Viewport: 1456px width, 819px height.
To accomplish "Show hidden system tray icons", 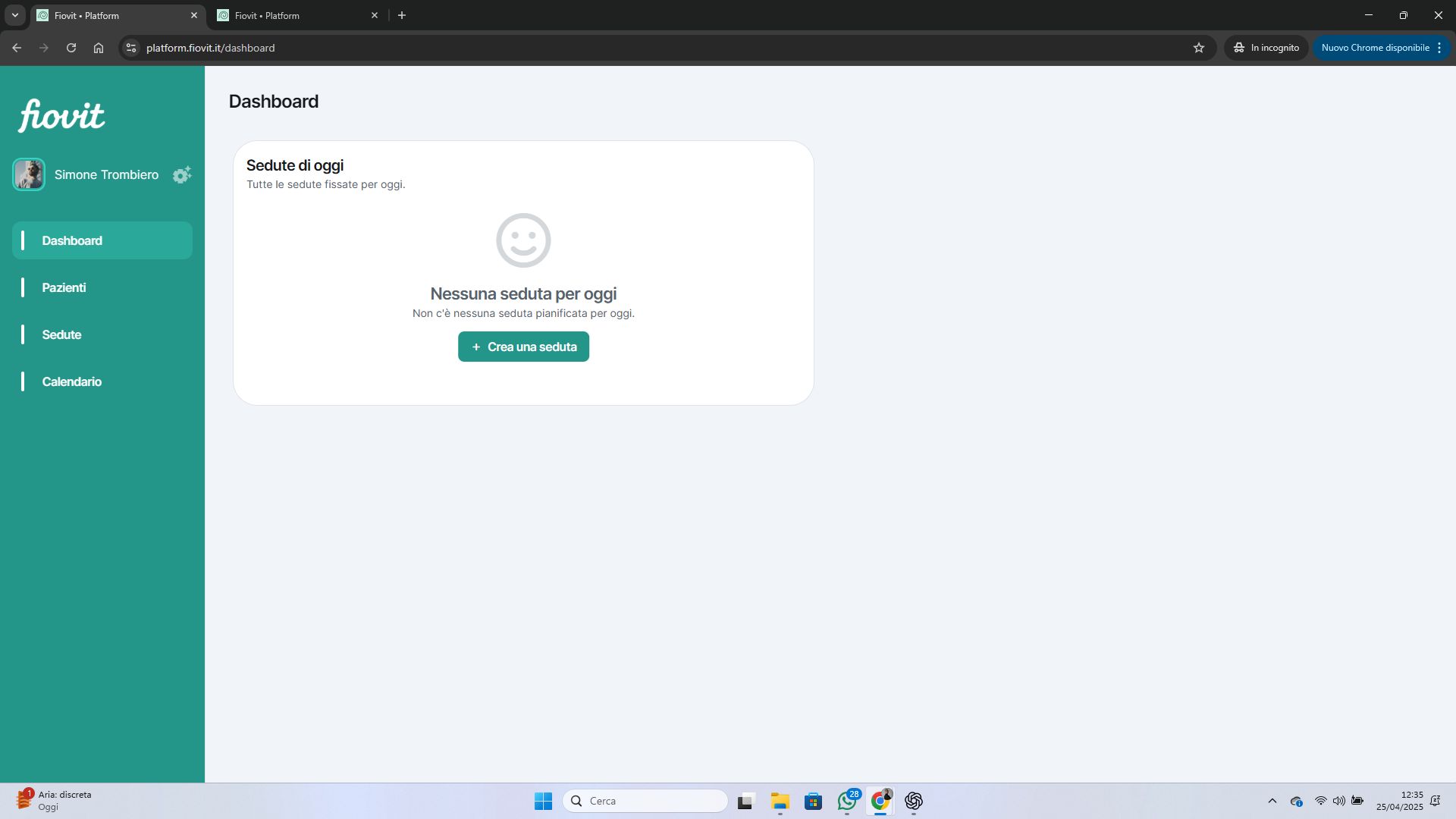I will coord(1272,801).
